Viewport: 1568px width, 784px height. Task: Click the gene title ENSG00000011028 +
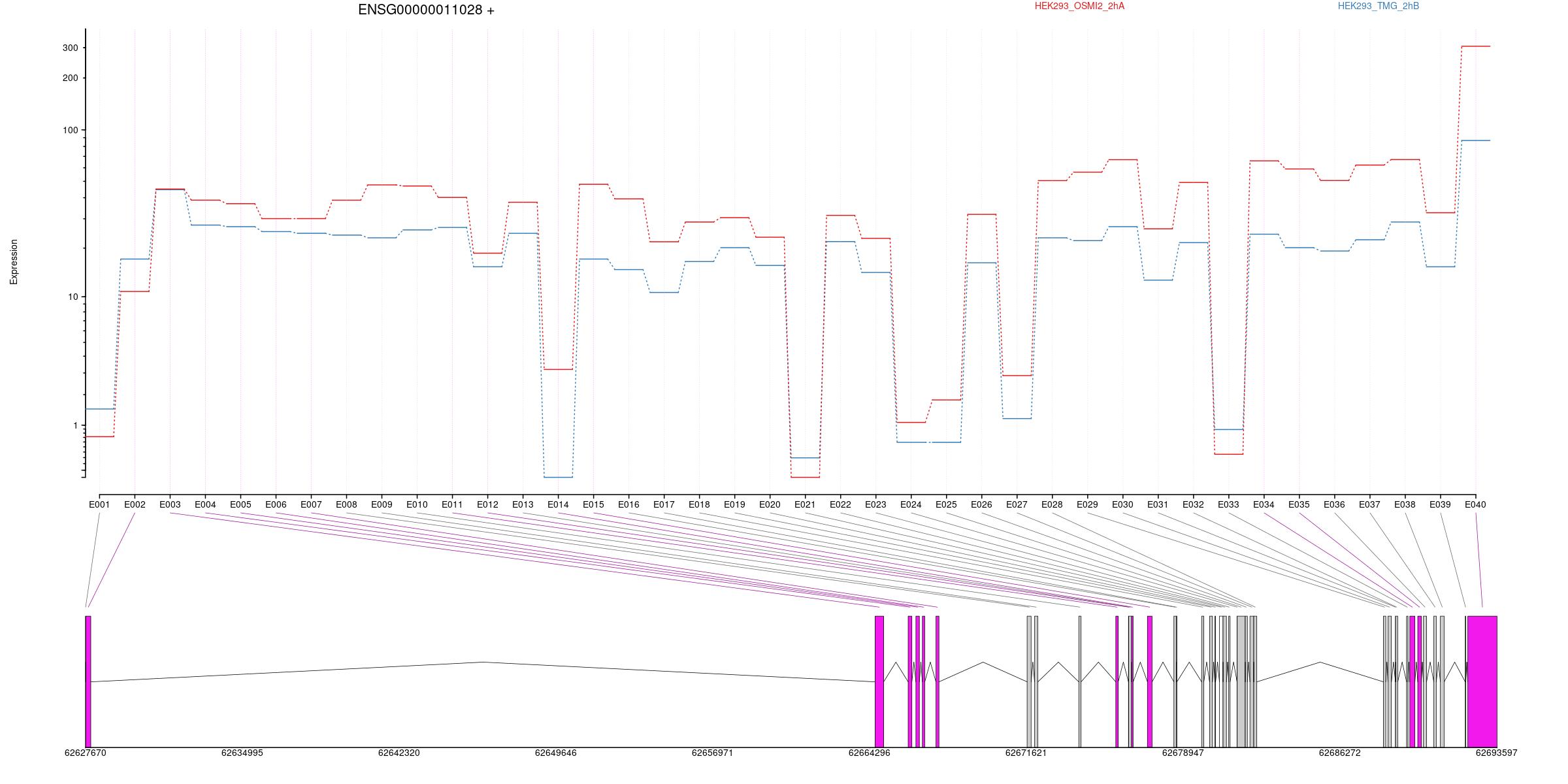coord(426,10)
